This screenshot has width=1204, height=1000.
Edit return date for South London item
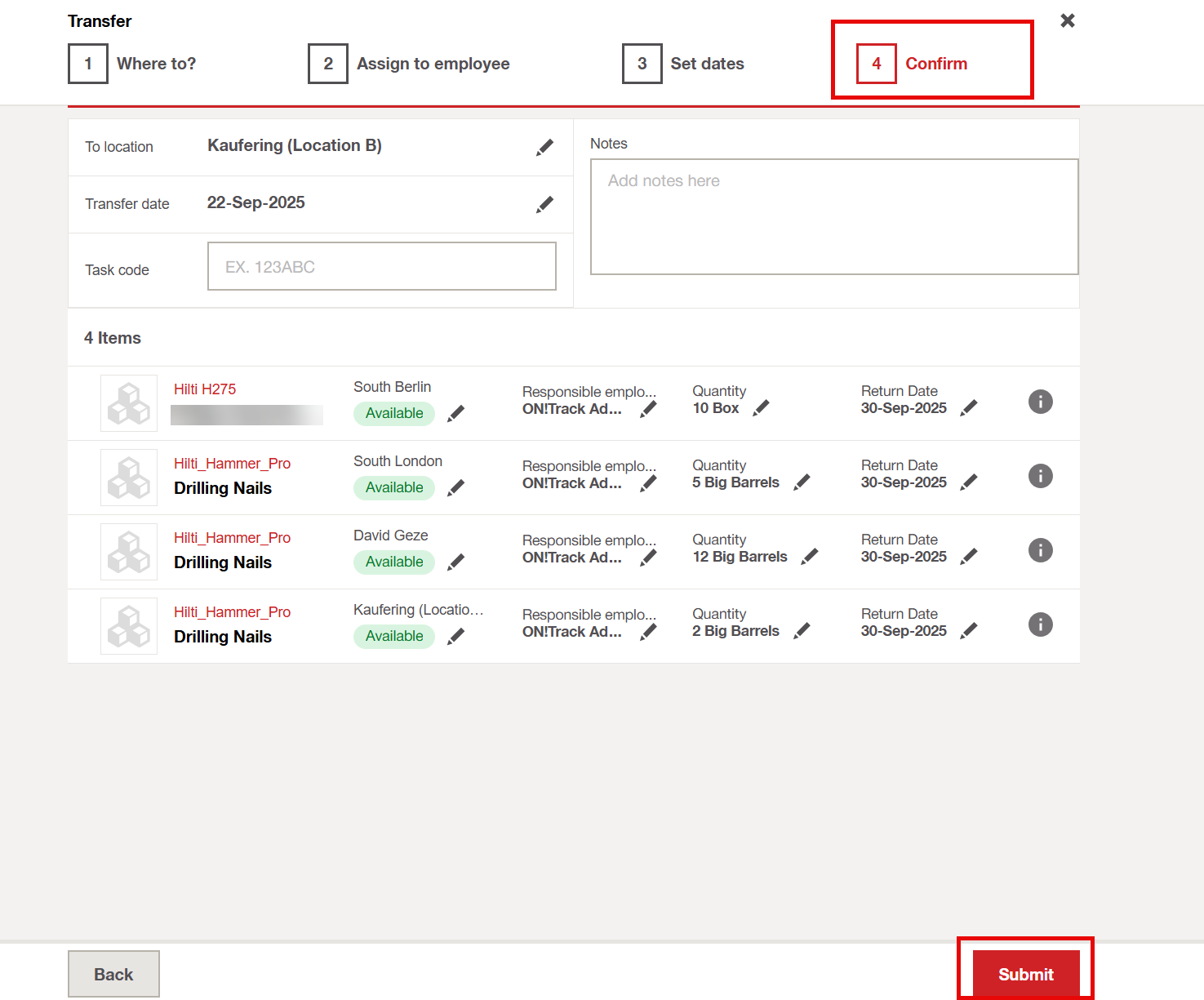[969, 482]
